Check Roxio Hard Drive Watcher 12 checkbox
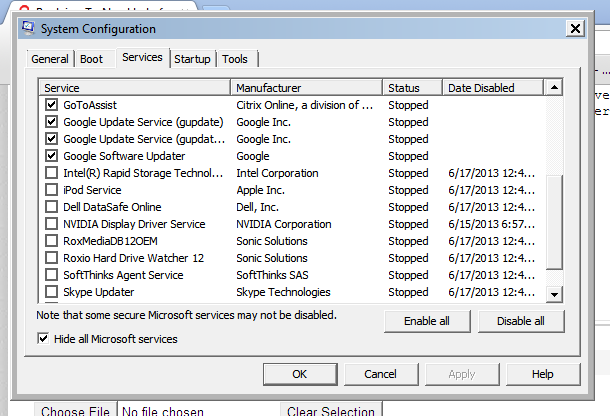610x416 pixels. (51, 258)
